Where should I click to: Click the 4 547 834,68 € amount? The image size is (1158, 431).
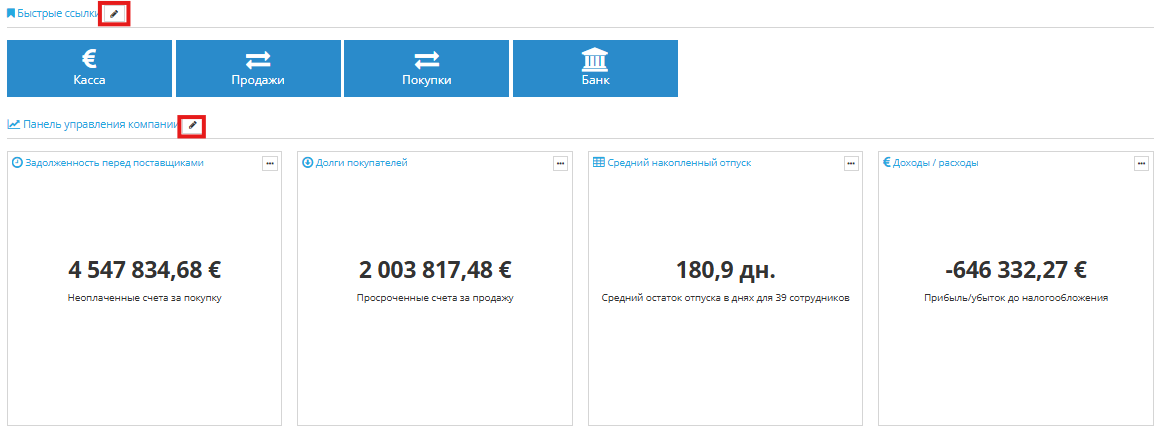145,270
